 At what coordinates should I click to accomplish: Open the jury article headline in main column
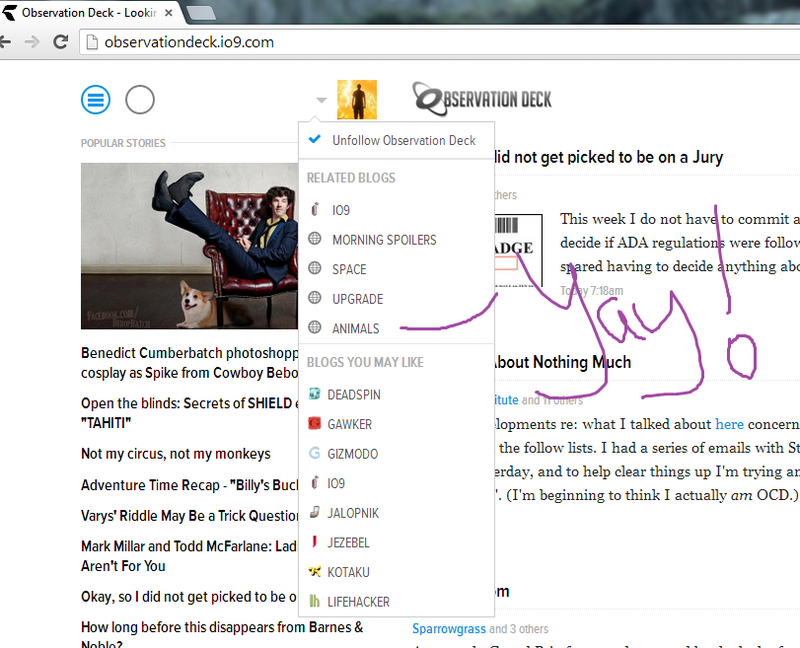608,157
